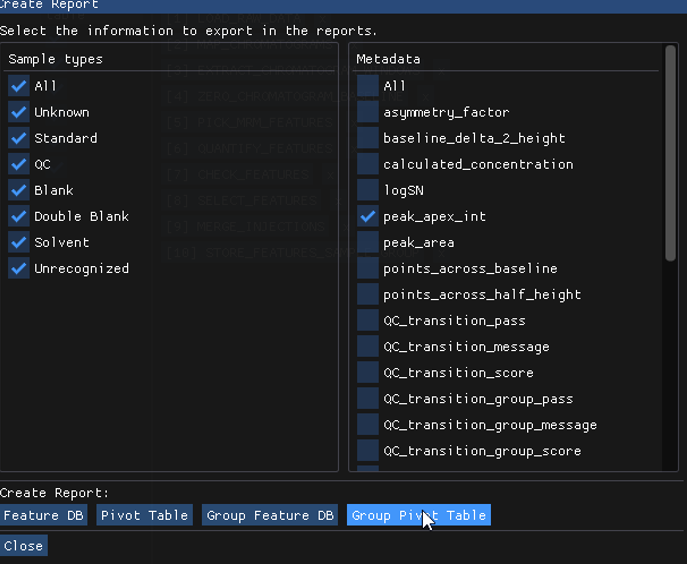Uncheck peak_apex_int metadata

click(x=368, y=216)
